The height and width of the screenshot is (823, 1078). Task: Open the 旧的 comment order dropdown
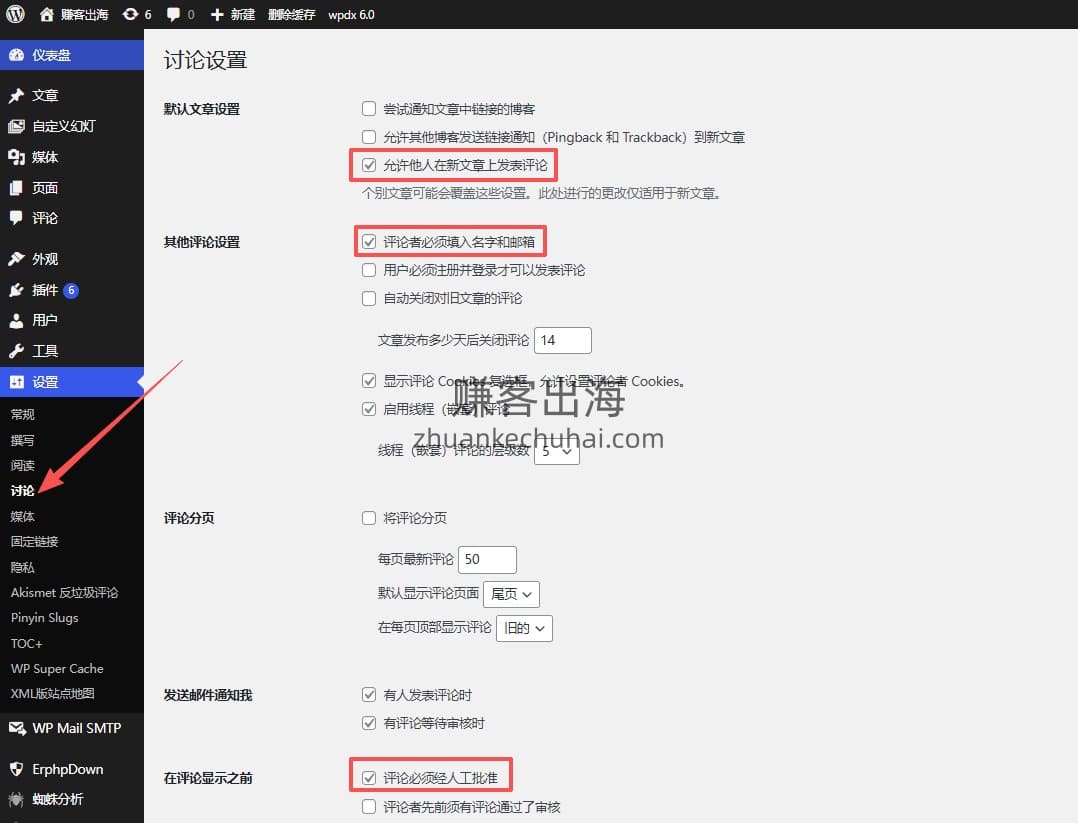(524, 628)
